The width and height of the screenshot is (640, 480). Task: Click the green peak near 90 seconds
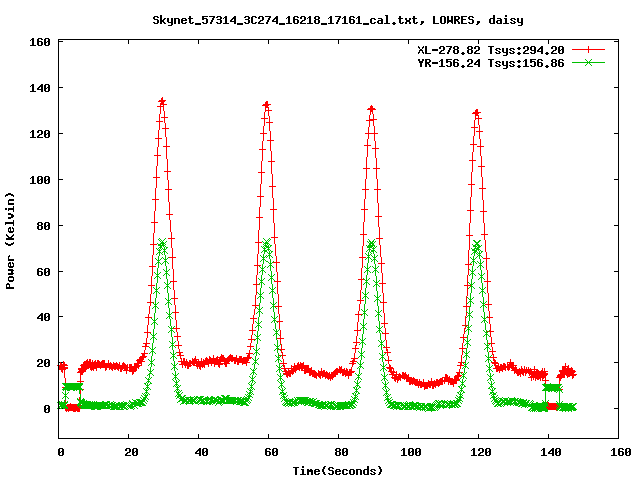click(x=371, y=244)
